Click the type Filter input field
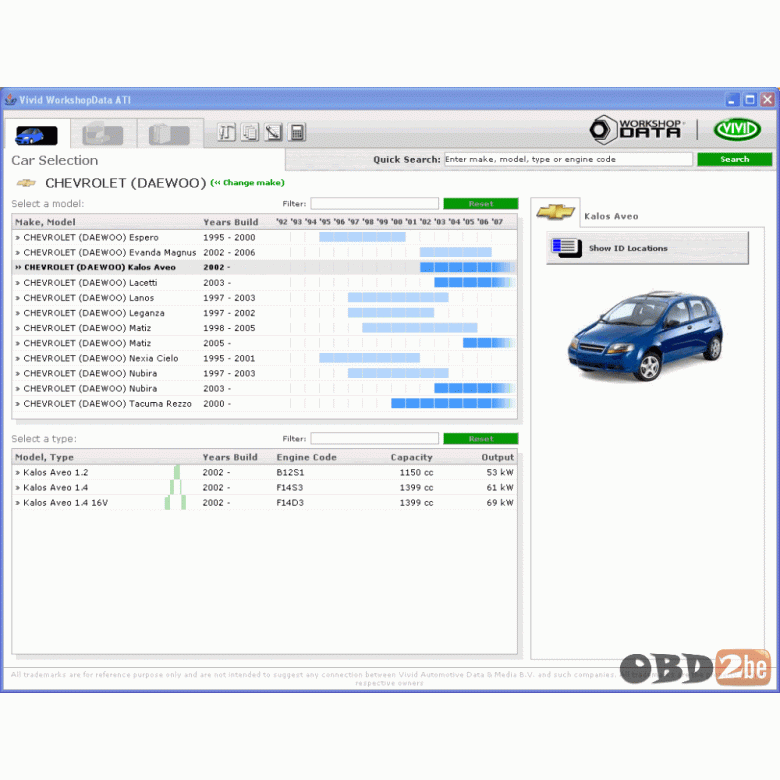The height and width of the screenshot is (780, 780). coord(375,438)
